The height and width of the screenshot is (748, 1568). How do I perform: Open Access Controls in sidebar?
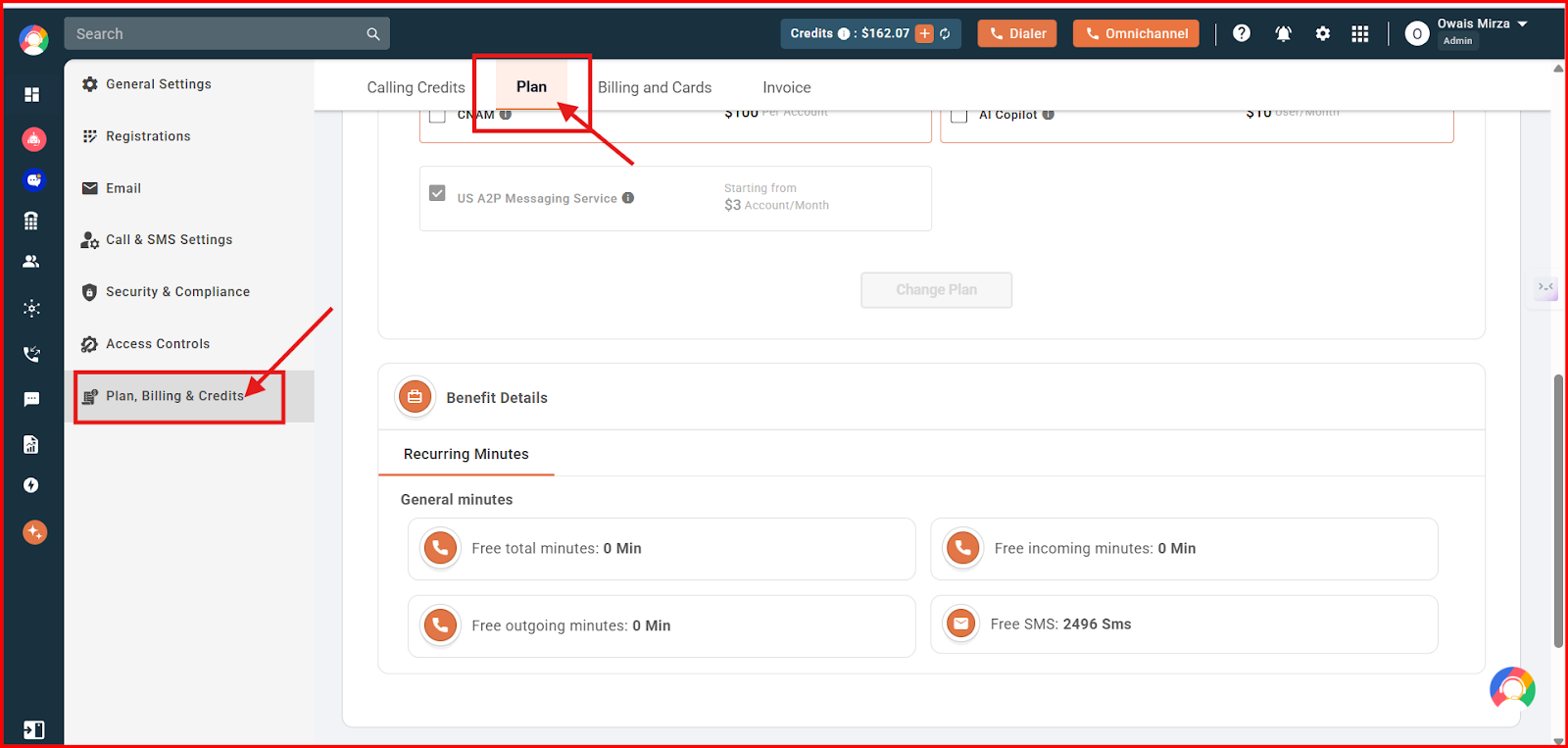pos(189,344)
